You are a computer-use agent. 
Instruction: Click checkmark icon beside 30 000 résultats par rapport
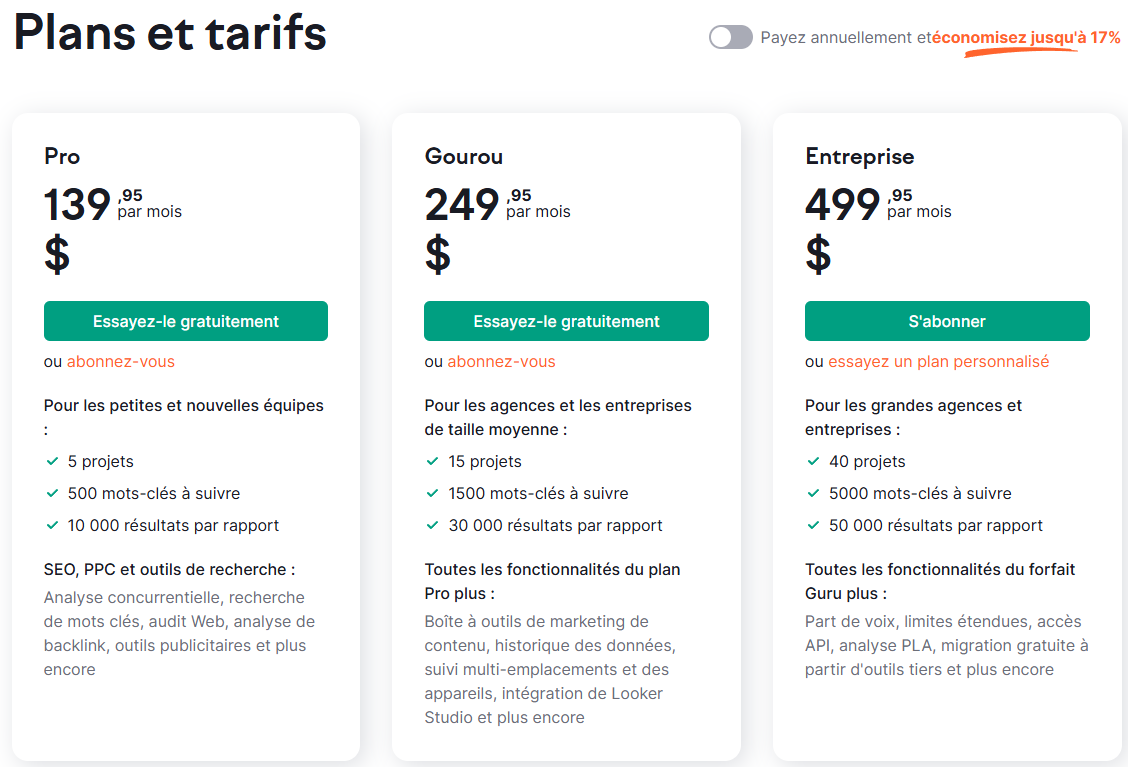[x=432, y=525]
